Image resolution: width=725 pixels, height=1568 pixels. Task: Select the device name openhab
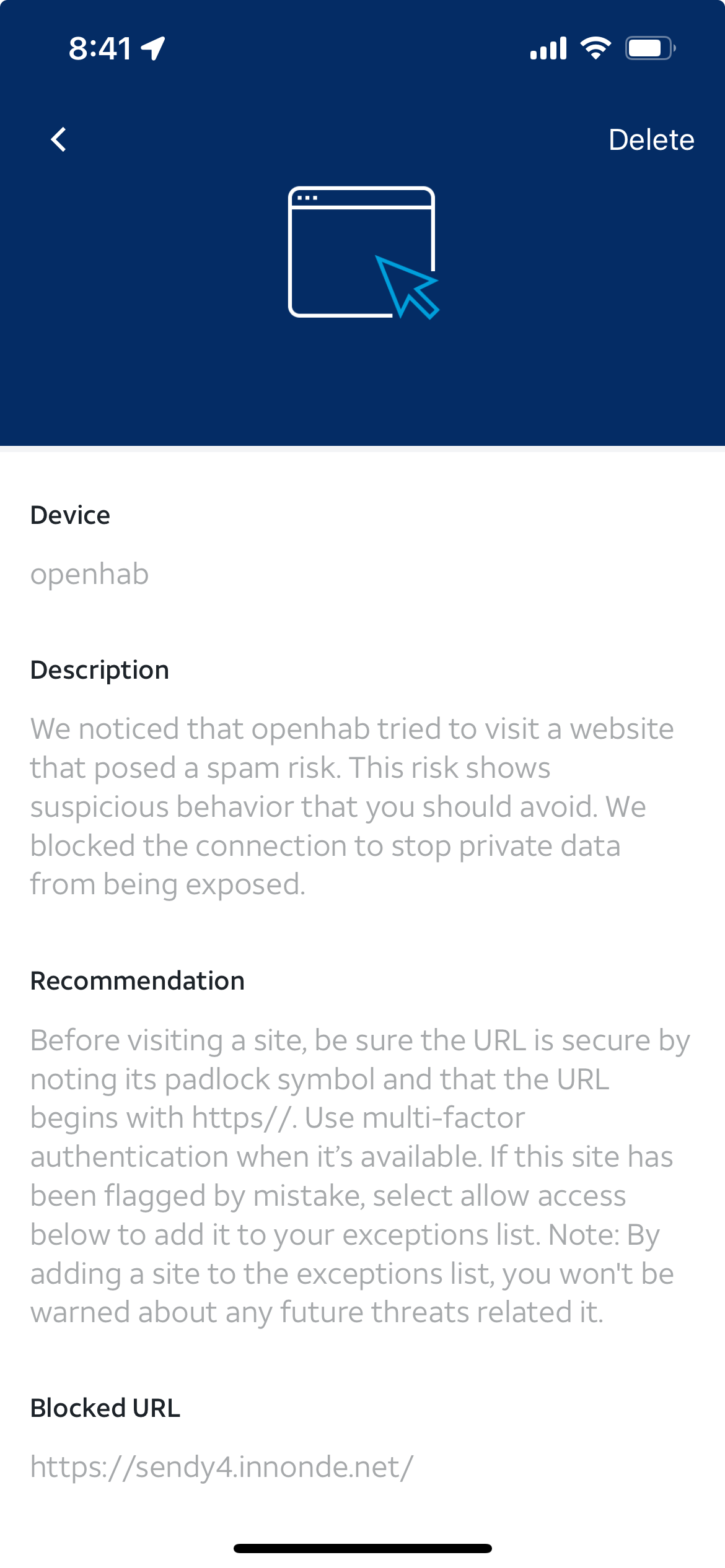[90, 575]
